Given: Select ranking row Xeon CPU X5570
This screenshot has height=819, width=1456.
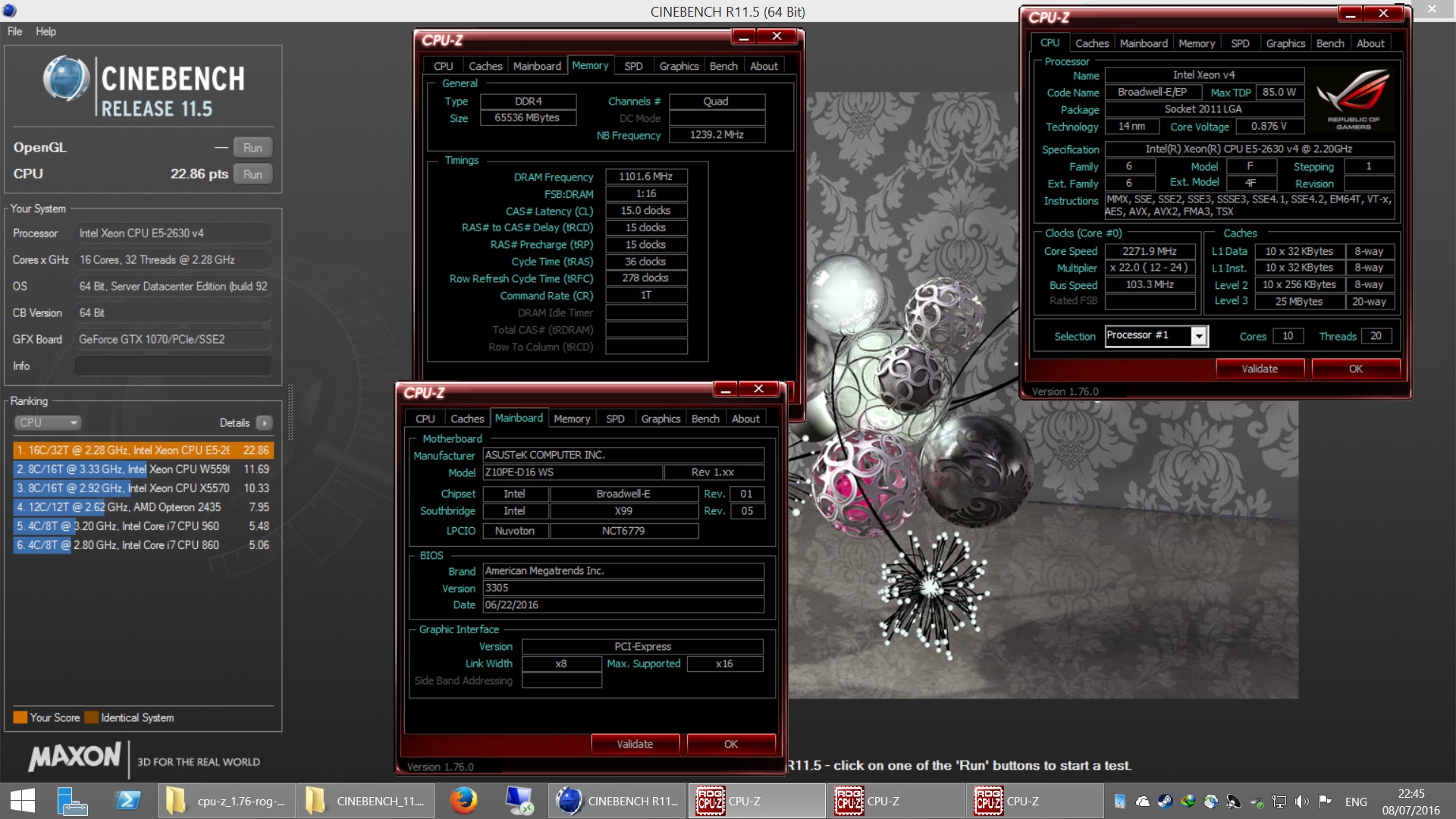Looking at the screenshot, I should tap(143, 488).
